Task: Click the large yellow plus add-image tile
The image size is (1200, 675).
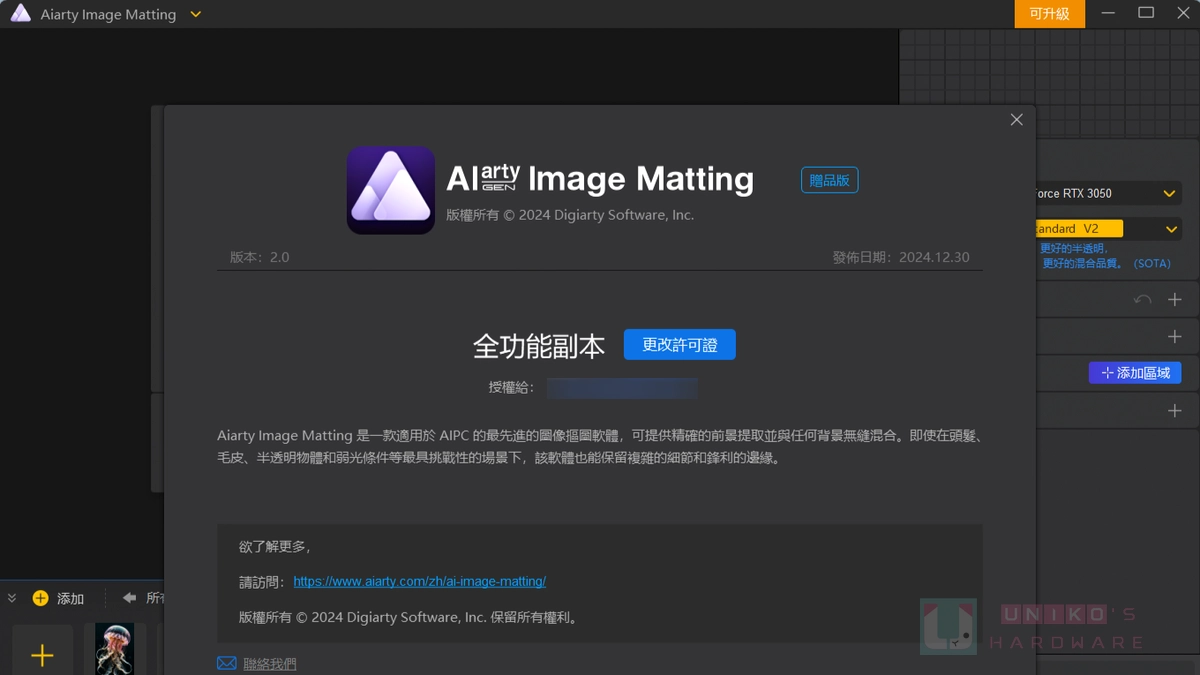Action: (42, 655)
